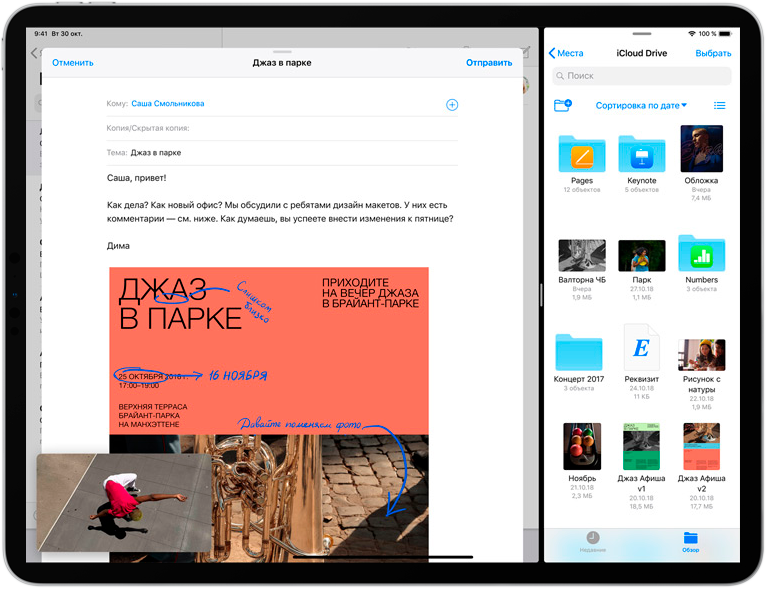The width and height of the screenshot is (767, 590).
Task: Switch to list view icon
Action: point(719,105)
